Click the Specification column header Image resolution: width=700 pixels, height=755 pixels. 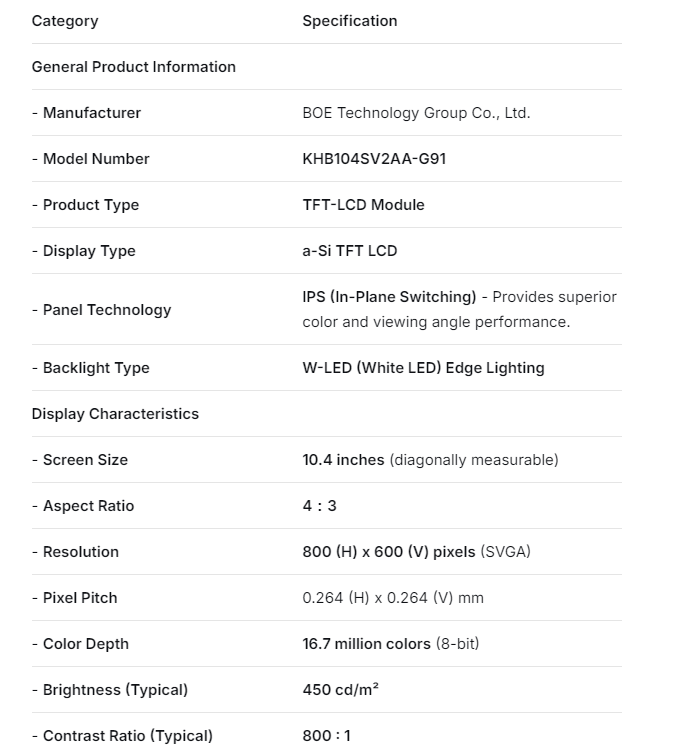point(350,21)
